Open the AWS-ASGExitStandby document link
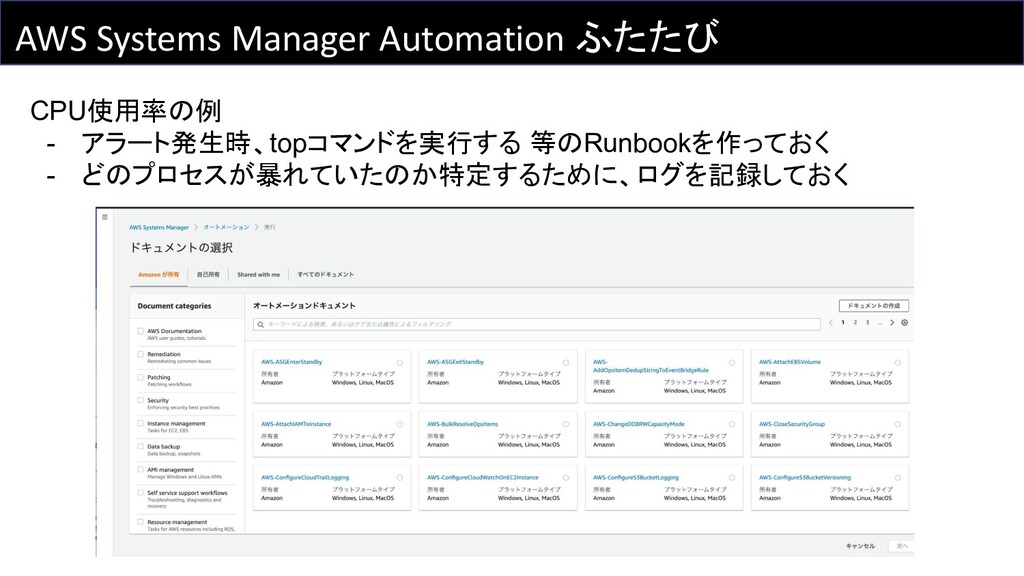The image size is (1024, 576). (x=455, y=362)
